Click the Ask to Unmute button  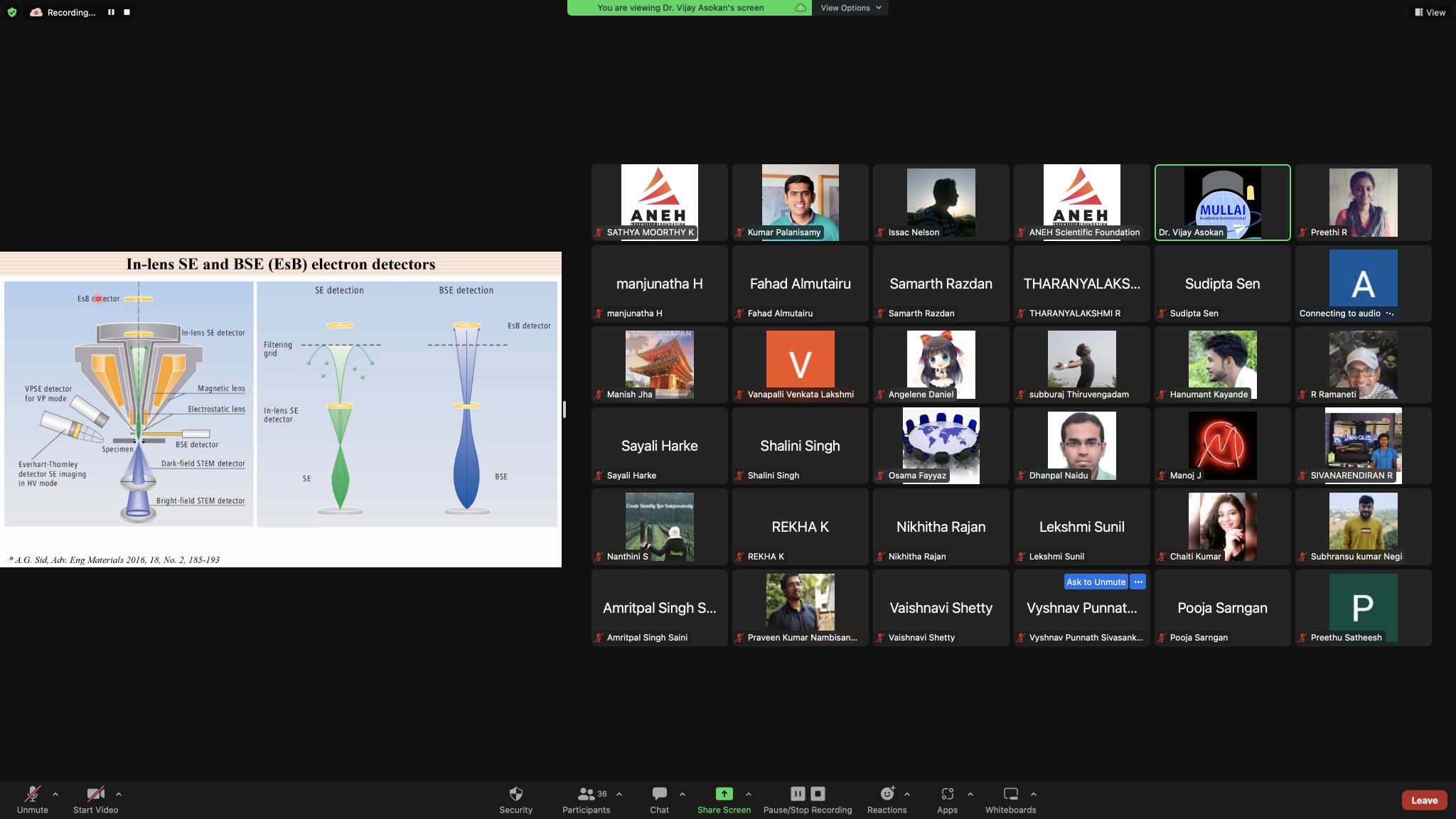tap(1096, 582)
